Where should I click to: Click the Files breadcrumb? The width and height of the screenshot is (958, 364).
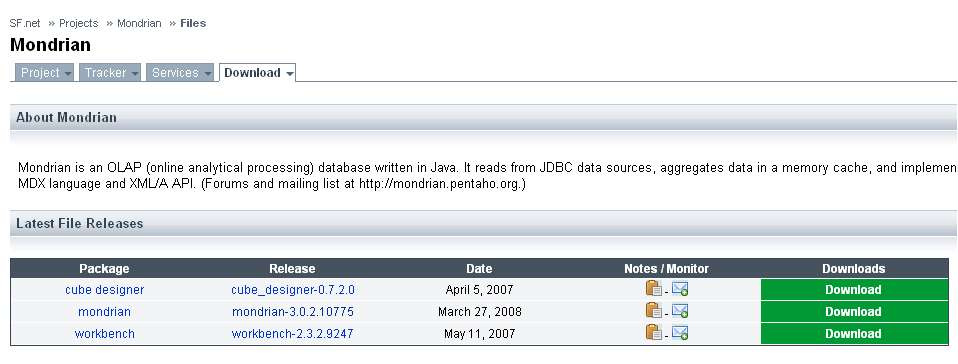(193, 23)
